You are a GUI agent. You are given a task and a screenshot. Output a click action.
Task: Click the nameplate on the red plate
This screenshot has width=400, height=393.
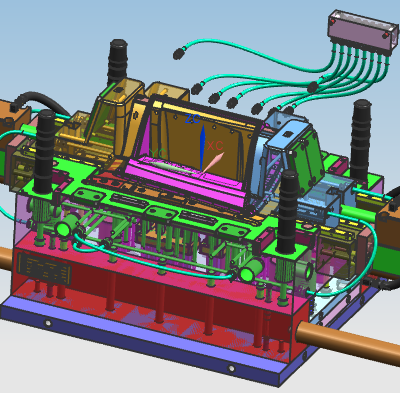click(x=44, y=269)
